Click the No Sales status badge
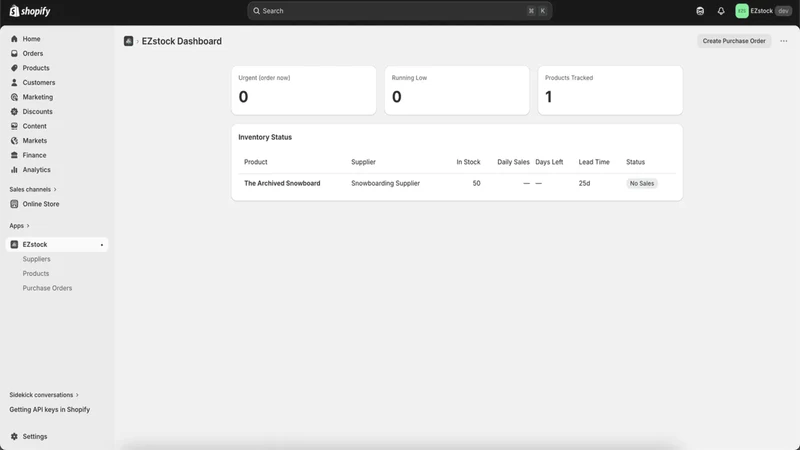 pyautogui.click(x=641, y=184)
